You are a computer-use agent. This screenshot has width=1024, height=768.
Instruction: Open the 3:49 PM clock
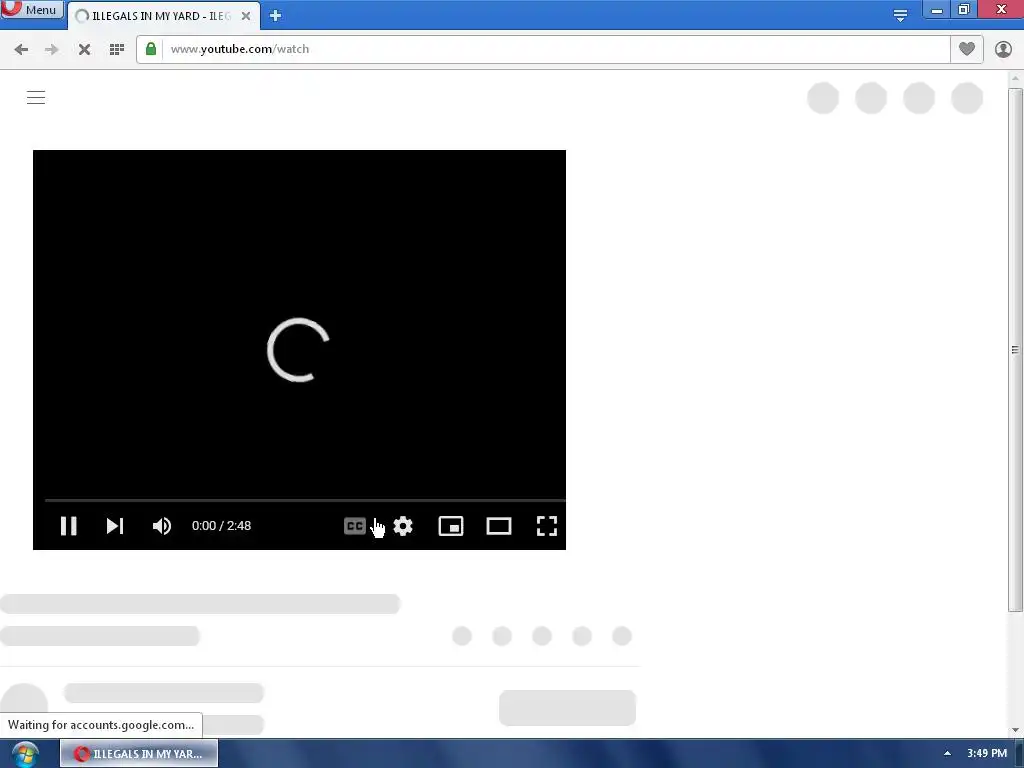click(x=987, y=754)
